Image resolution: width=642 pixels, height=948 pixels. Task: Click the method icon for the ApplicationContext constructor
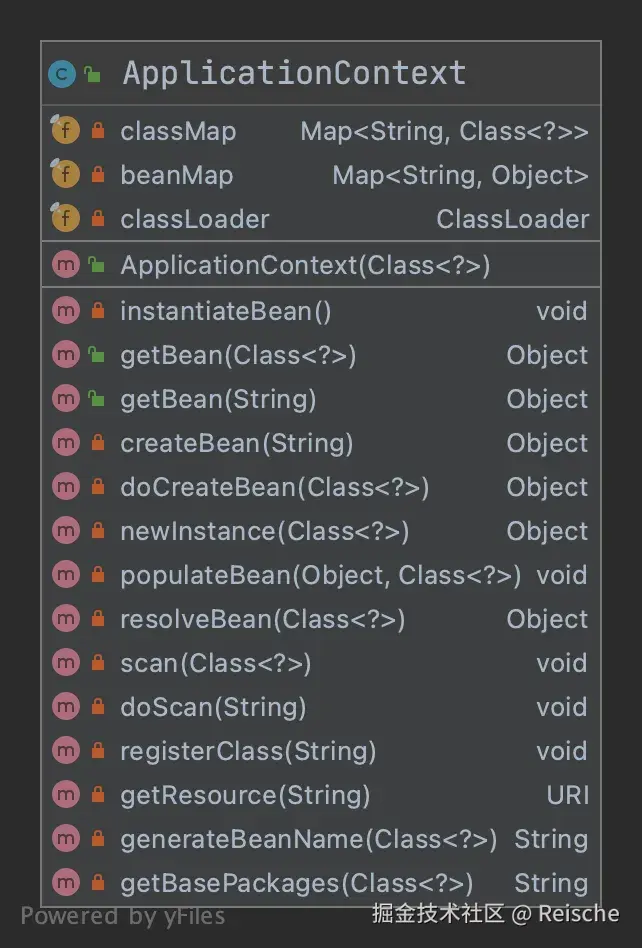[66, 265]
